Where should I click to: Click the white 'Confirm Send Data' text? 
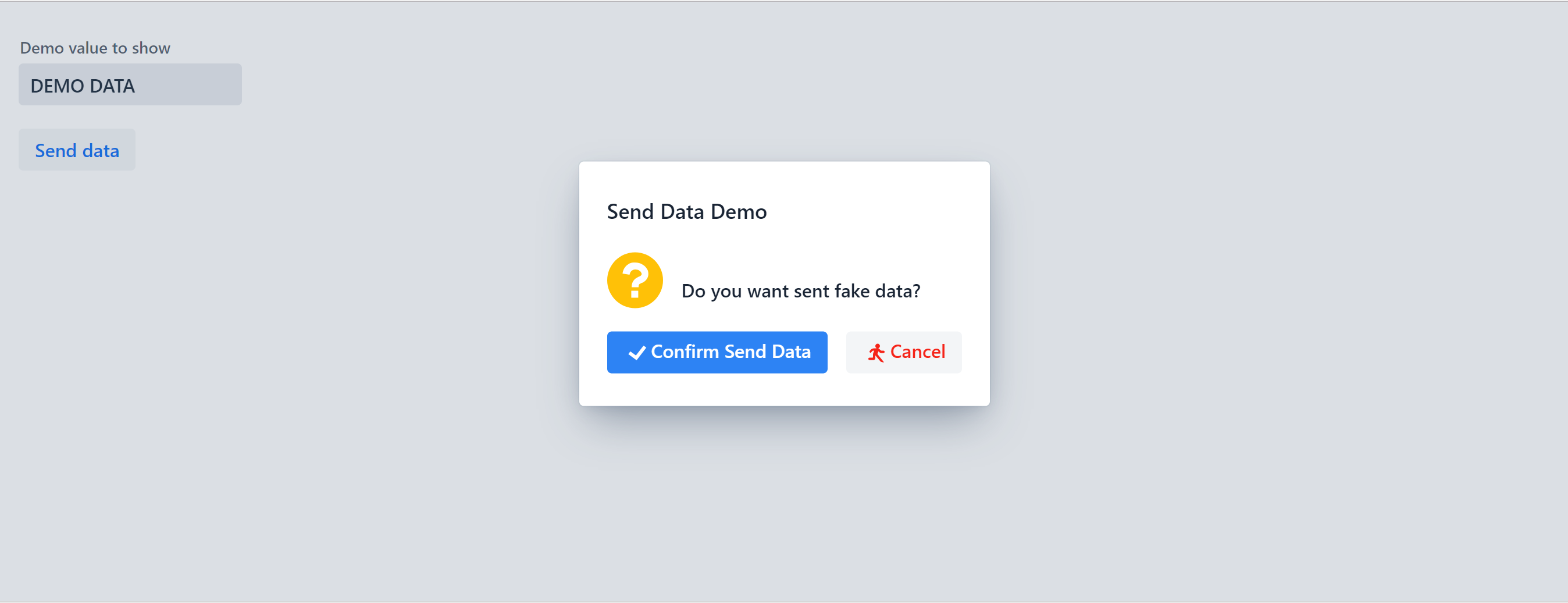[x=730, y=352]
